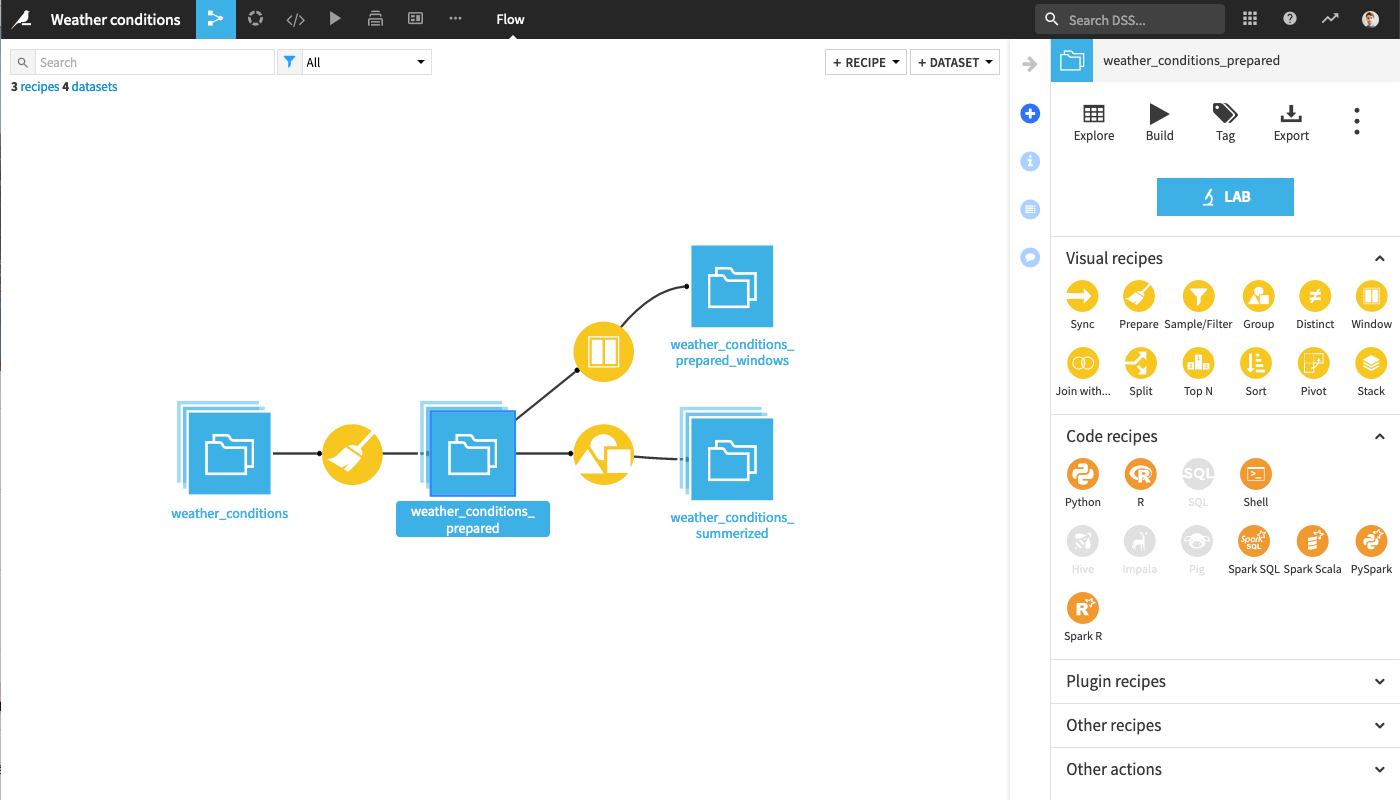Expand the Other actions section
The width and height of the screenshot is (1400, 800).
click(x=1379, y=769)
